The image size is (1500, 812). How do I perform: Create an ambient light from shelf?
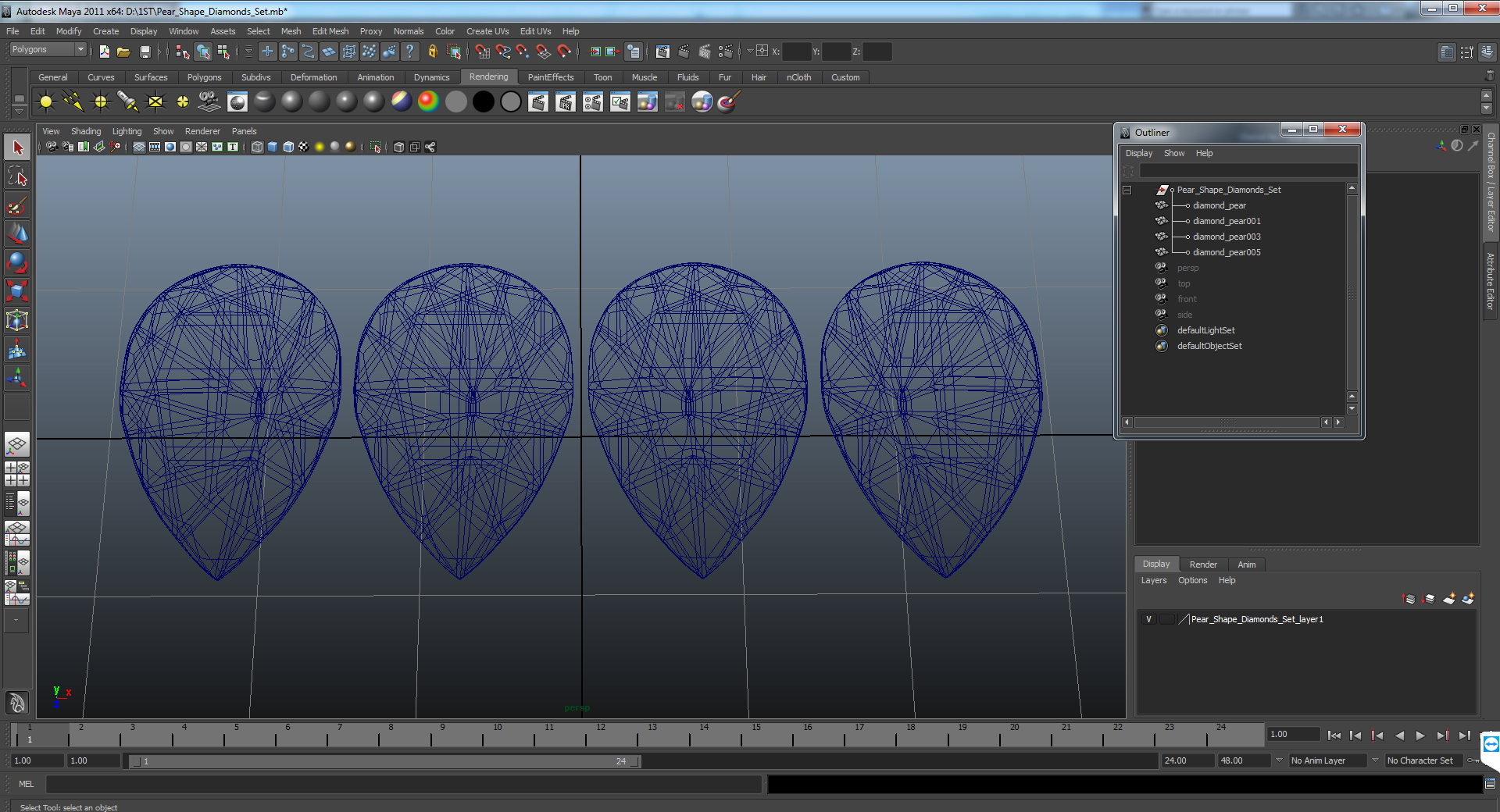46,101
